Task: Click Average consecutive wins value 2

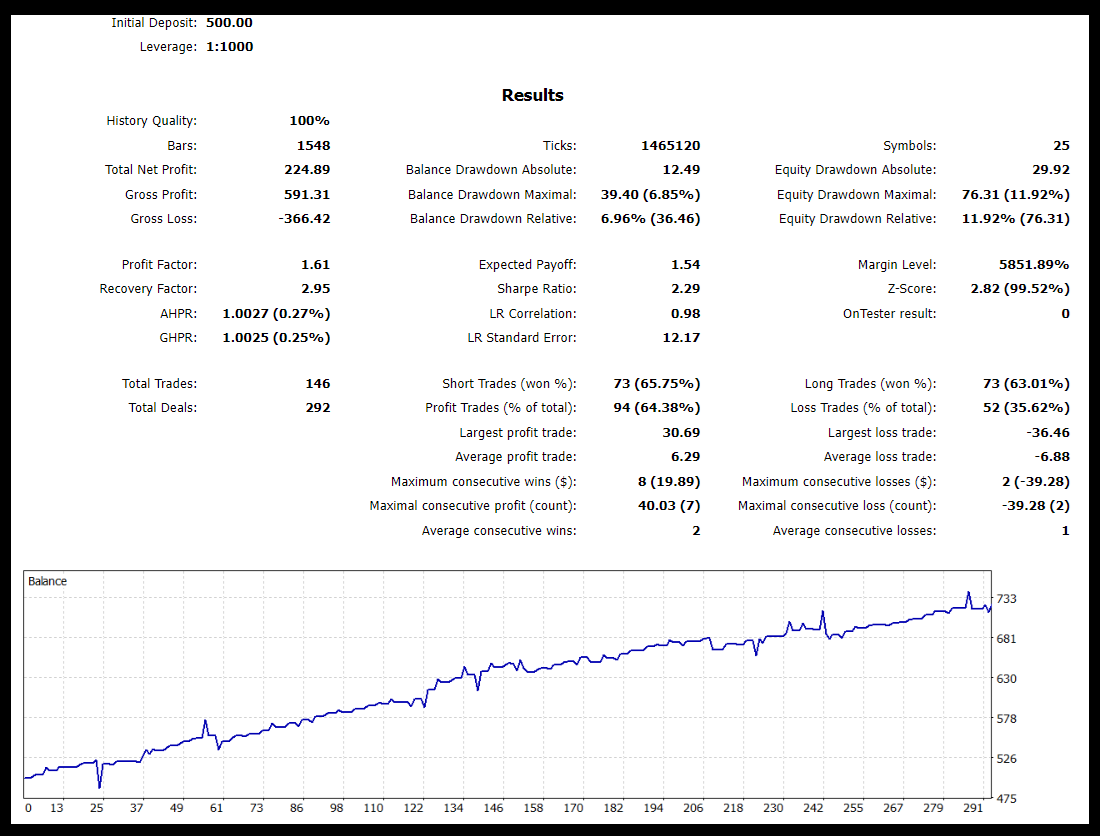Action: pos(696,531)
